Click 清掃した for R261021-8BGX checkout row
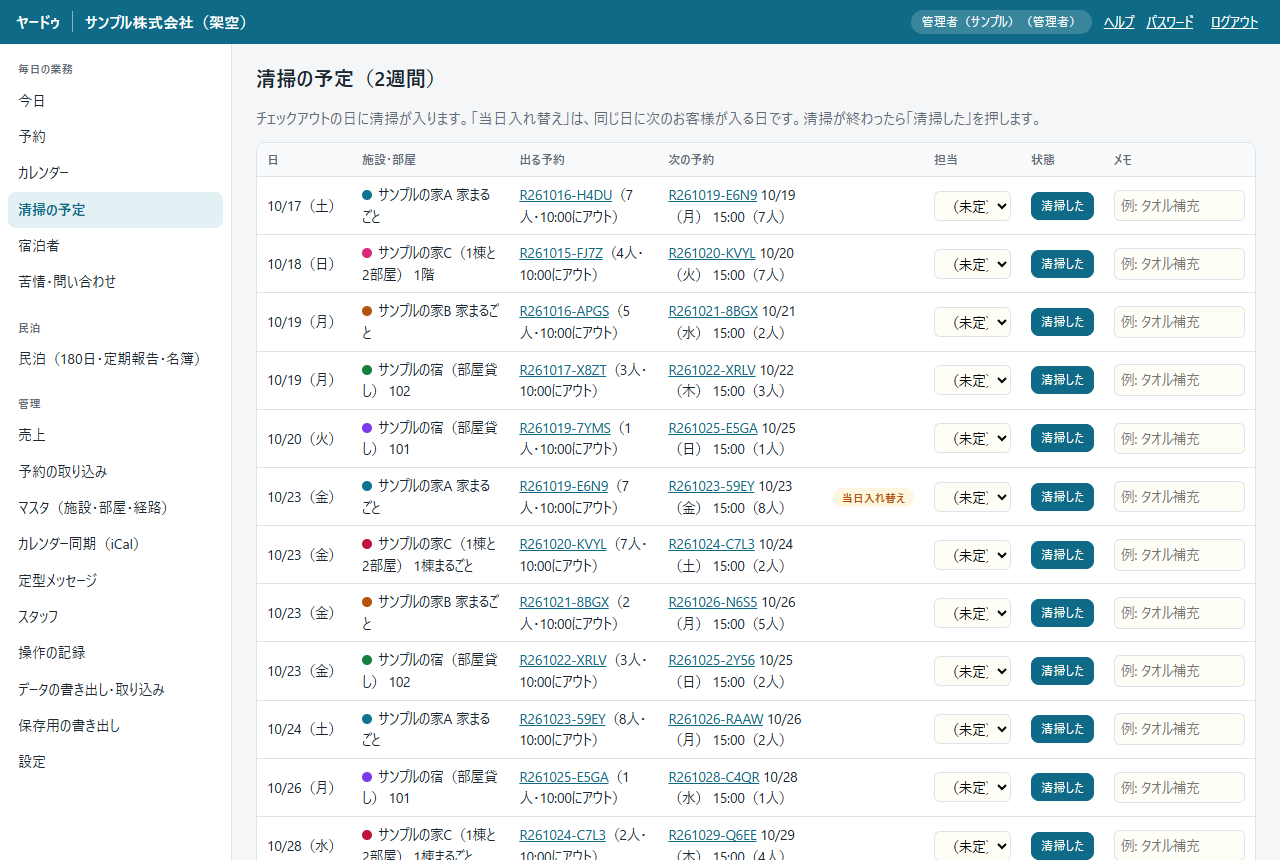This screenshot has height=860, width=1280. point(1062,613)
